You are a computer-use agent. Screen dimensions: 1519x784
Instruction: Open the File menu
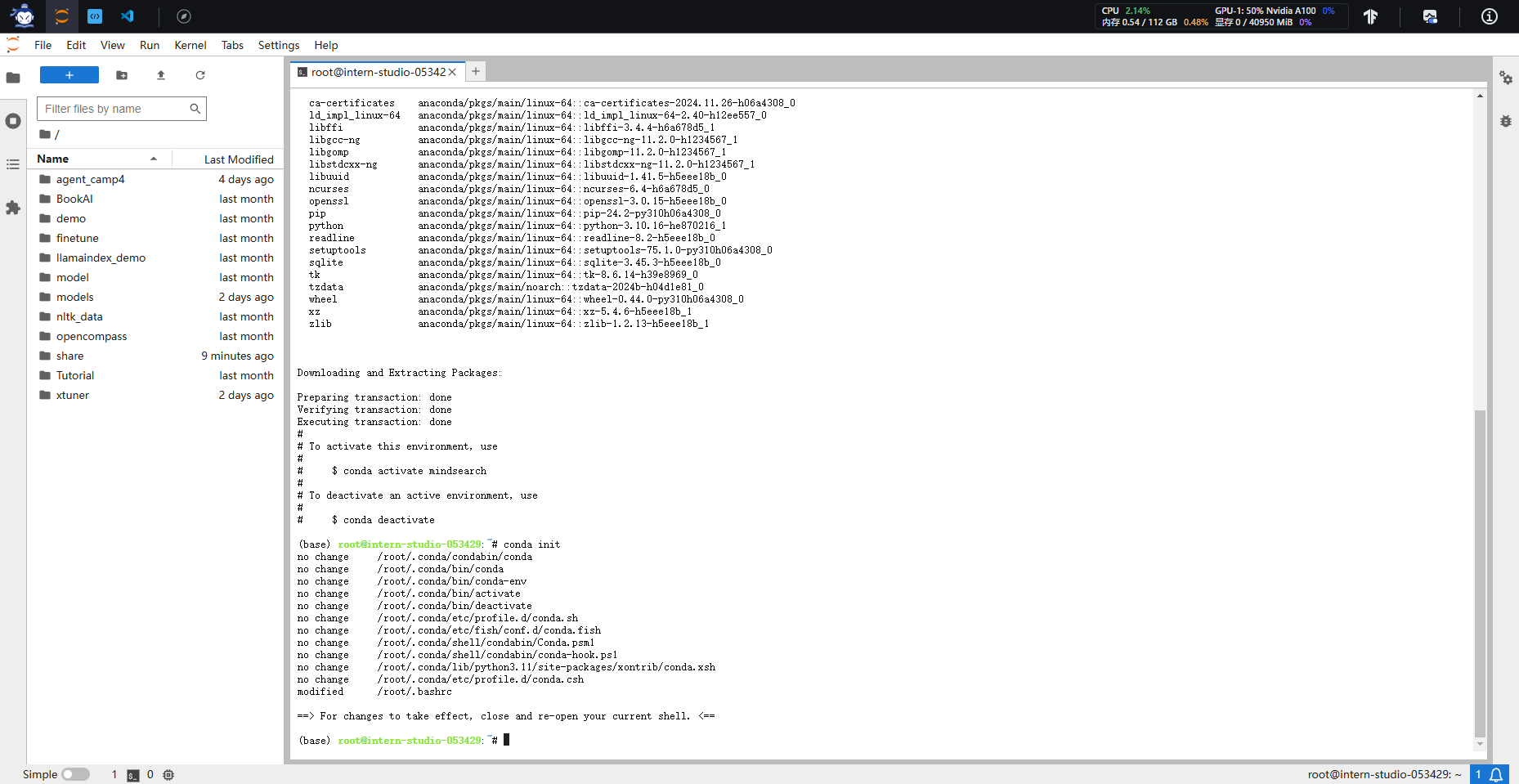coord(43,45)
